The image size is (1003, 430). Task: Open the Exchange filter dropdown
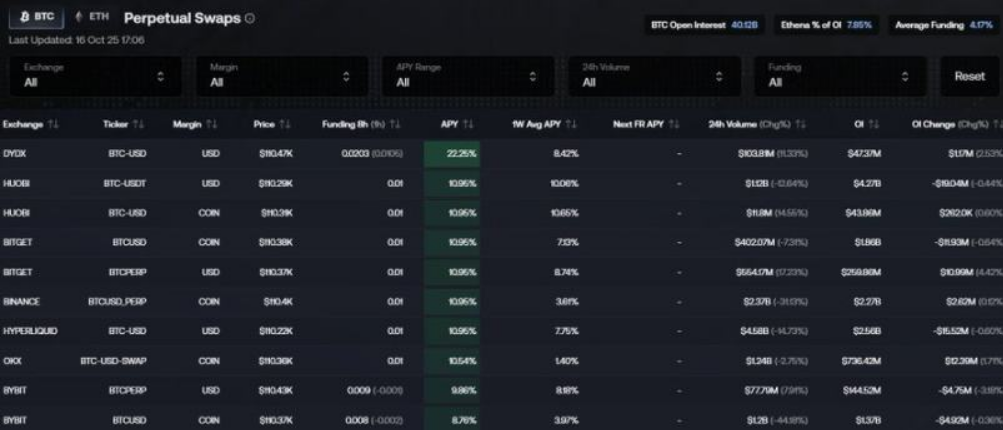pyautogui.click(x=95, y=76)
